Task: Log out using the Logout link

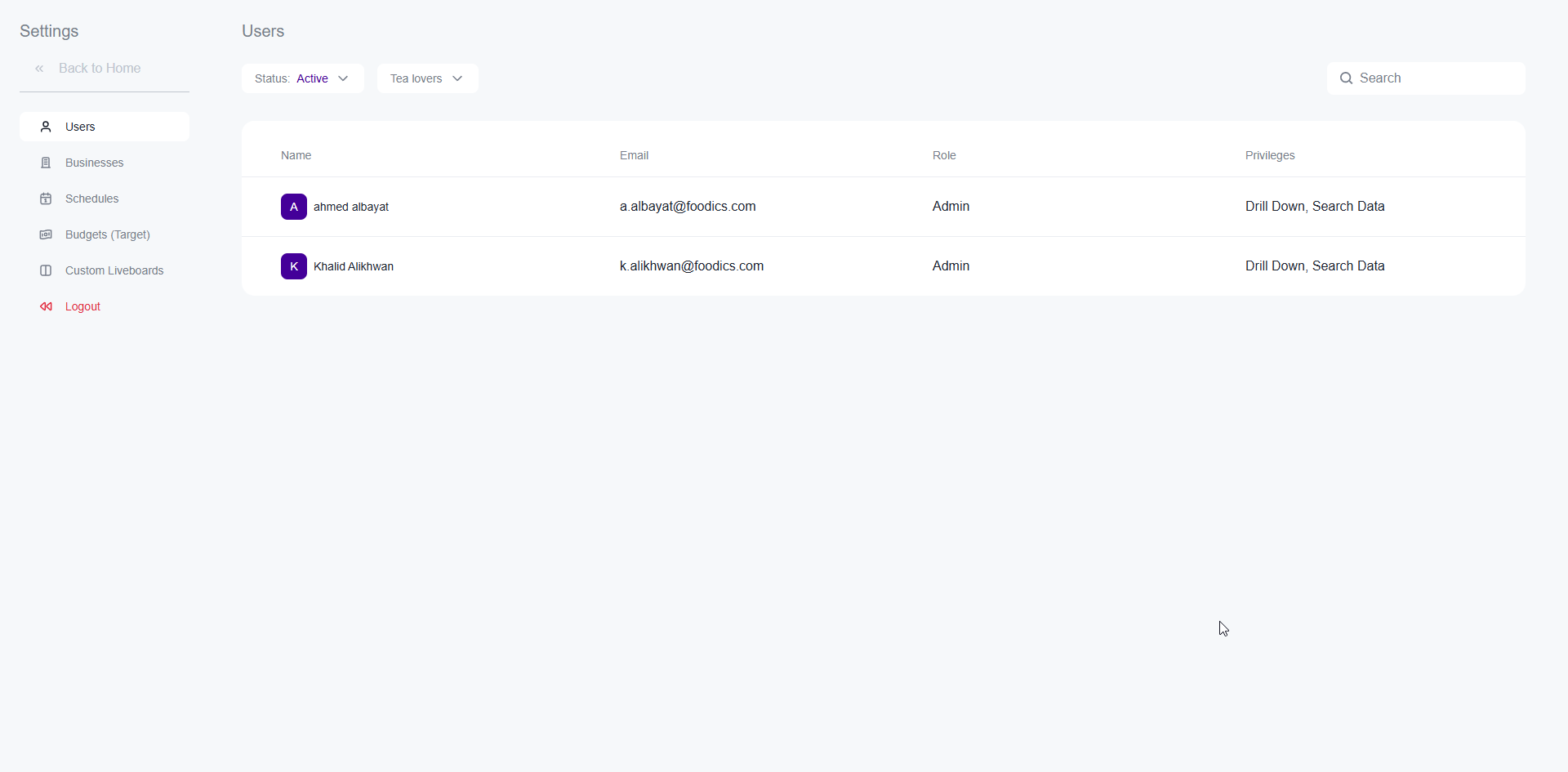Action: click(x=83, y=306)
